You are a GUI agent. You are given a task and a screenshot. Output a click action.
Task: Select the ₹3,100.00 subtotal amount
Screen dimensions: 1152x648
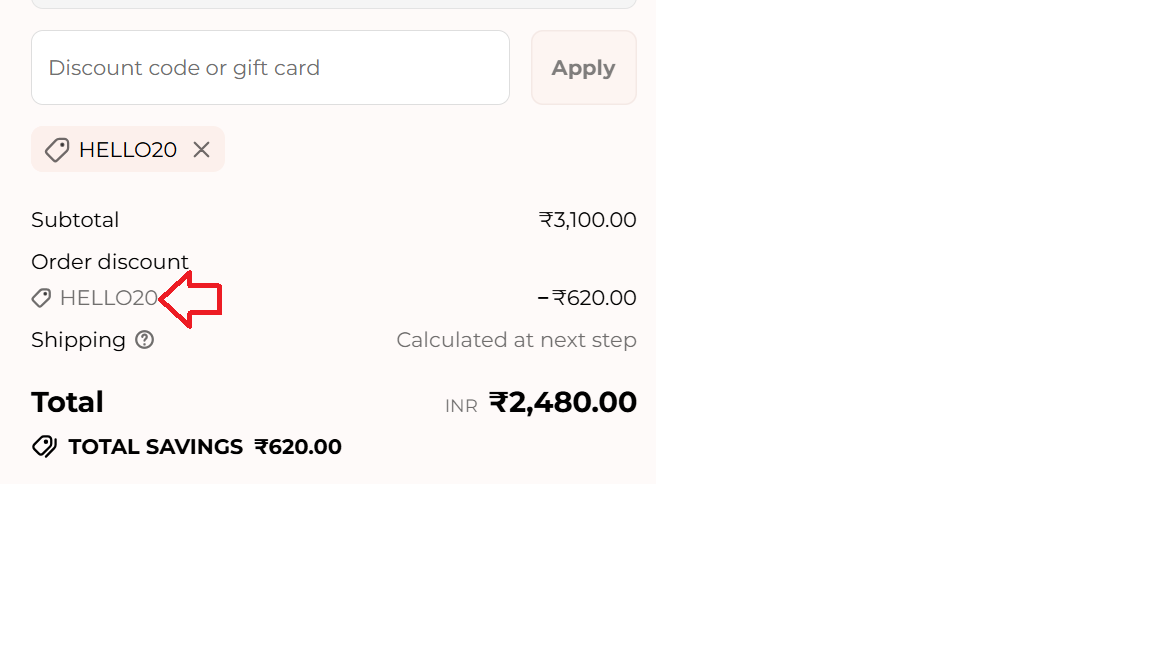[x=587, y=220]
